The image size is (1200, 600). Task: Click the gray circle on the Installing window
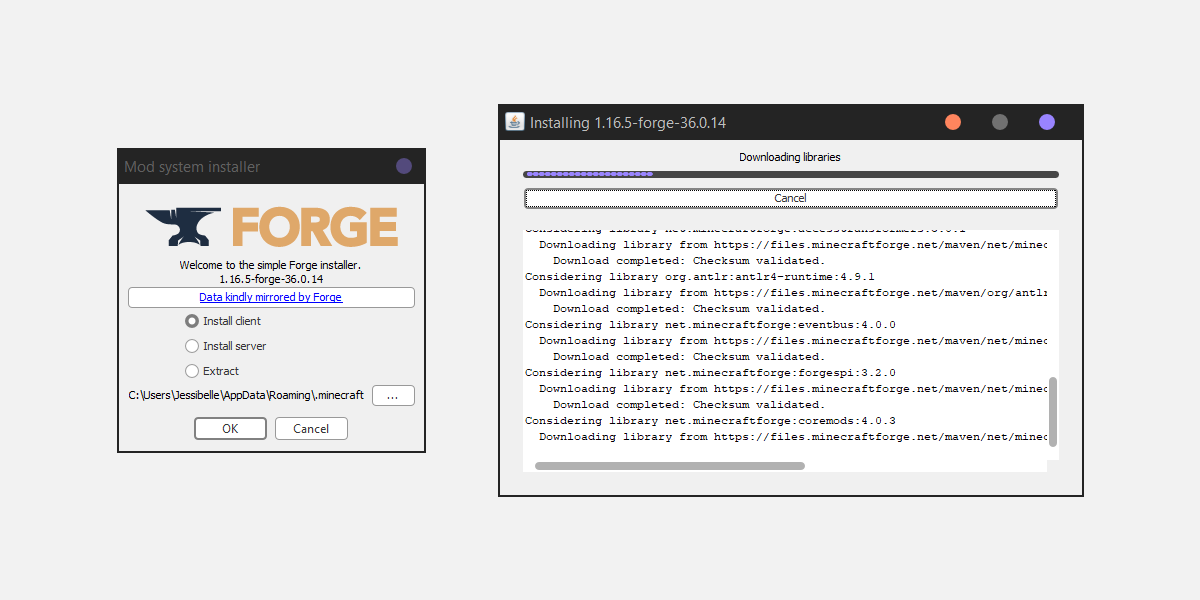999,121
